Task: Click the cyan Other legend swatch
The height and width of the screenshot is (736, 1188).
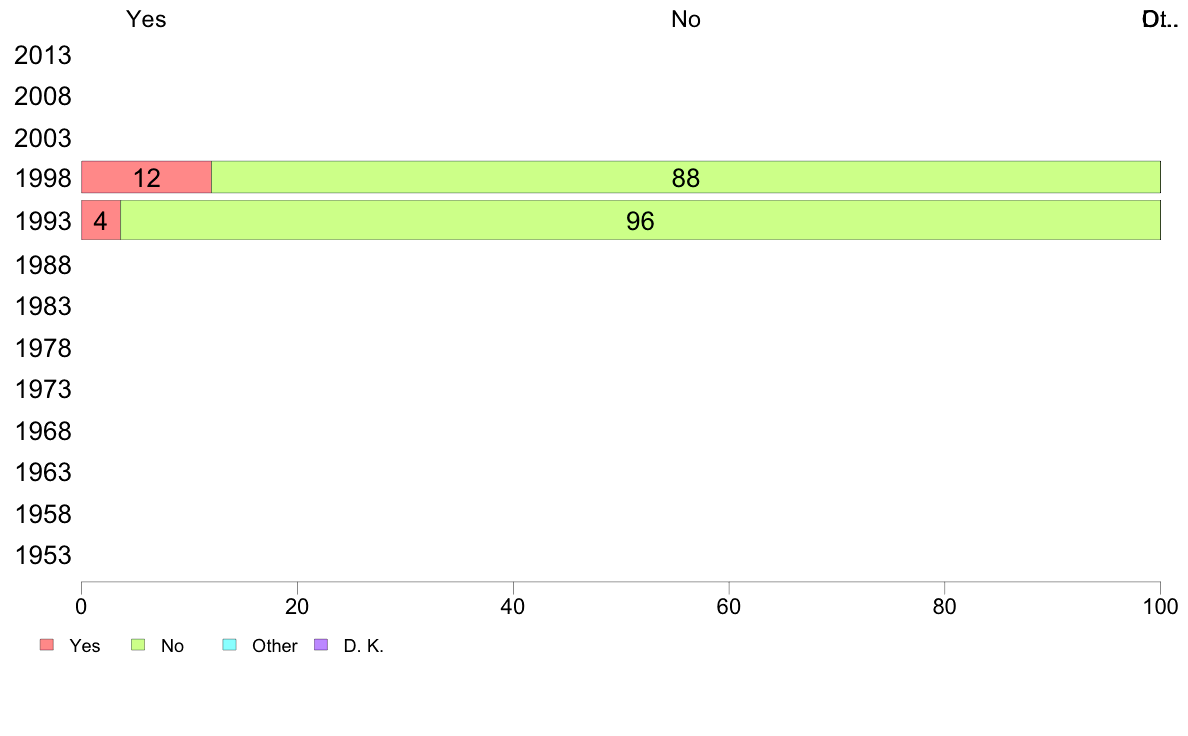Action: (x=230, y=645)
